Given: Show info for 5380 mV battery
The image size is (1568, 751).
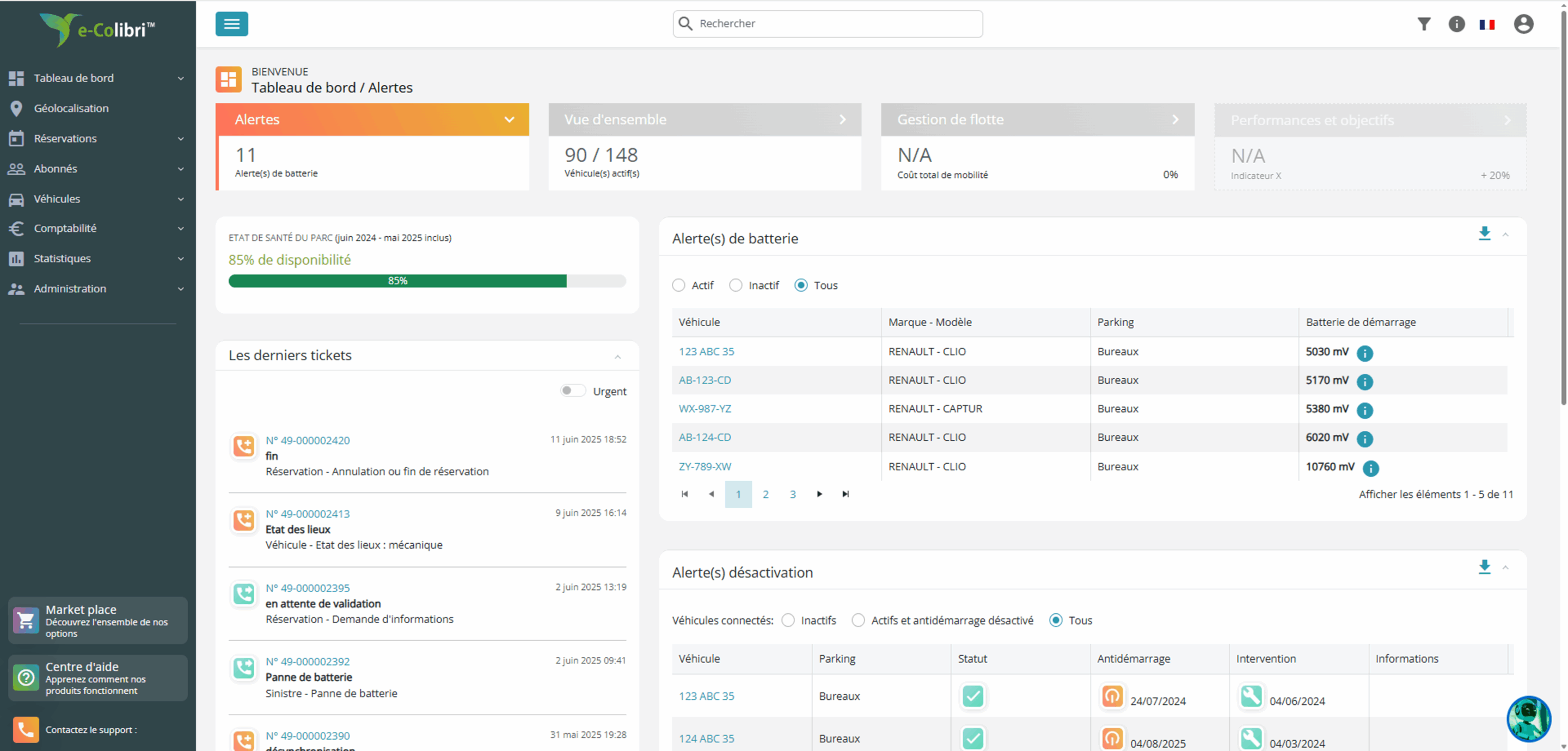Looking at the screenshot, I should click(1365, 410).
